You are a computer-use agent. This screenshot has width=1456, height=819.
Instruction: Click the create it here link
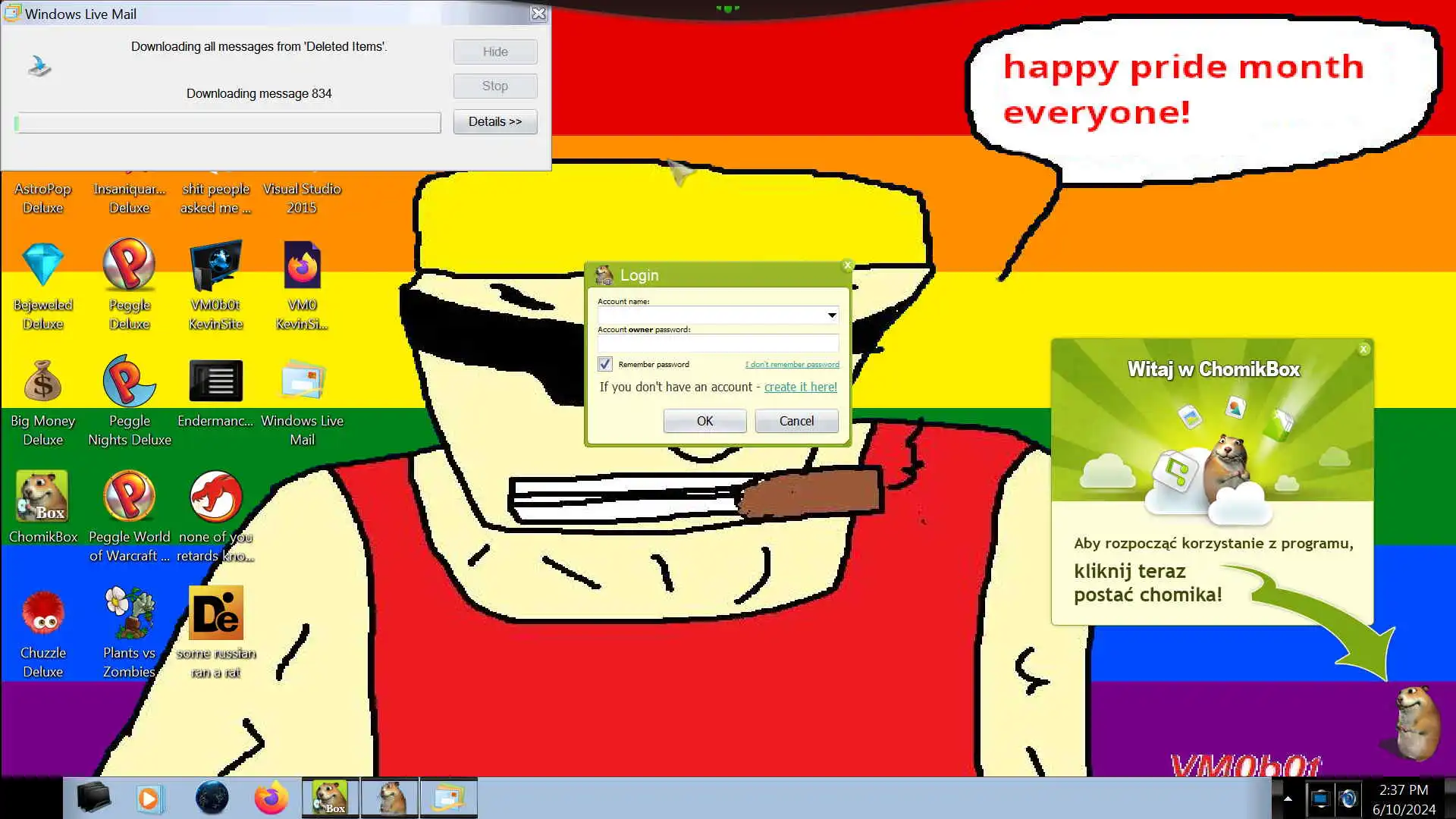pyautogui.click(x=800, y=387)
